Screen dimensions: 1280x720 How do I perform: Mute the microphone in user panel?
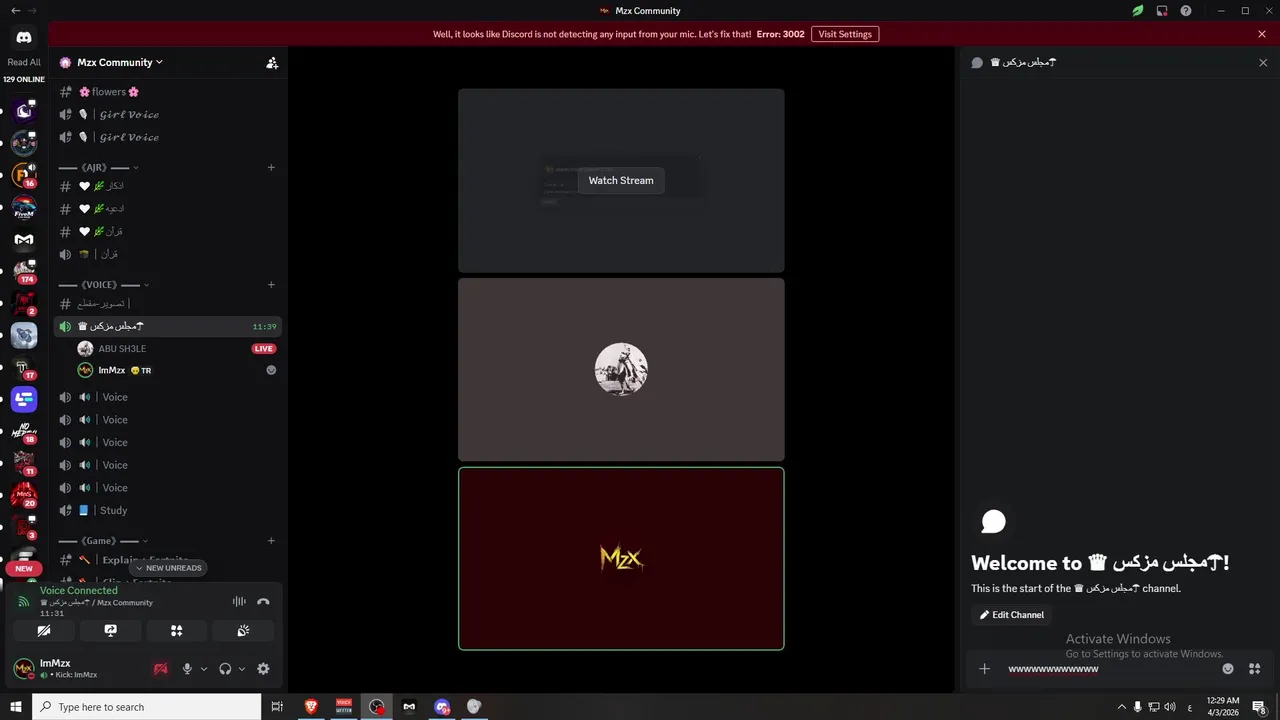187,669
